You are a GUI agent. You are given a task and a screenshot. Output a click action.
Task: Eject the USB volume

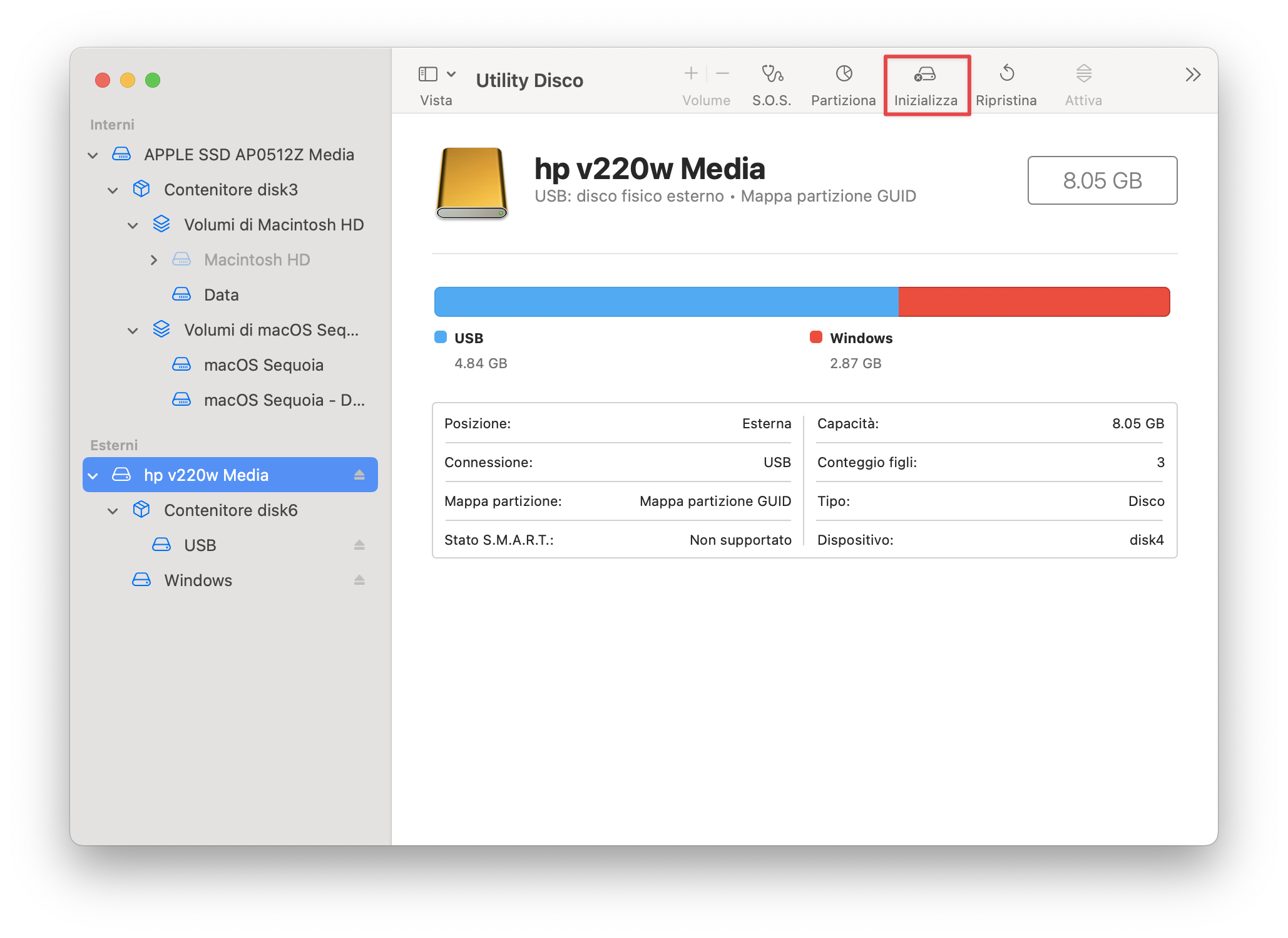click(359, 545)
